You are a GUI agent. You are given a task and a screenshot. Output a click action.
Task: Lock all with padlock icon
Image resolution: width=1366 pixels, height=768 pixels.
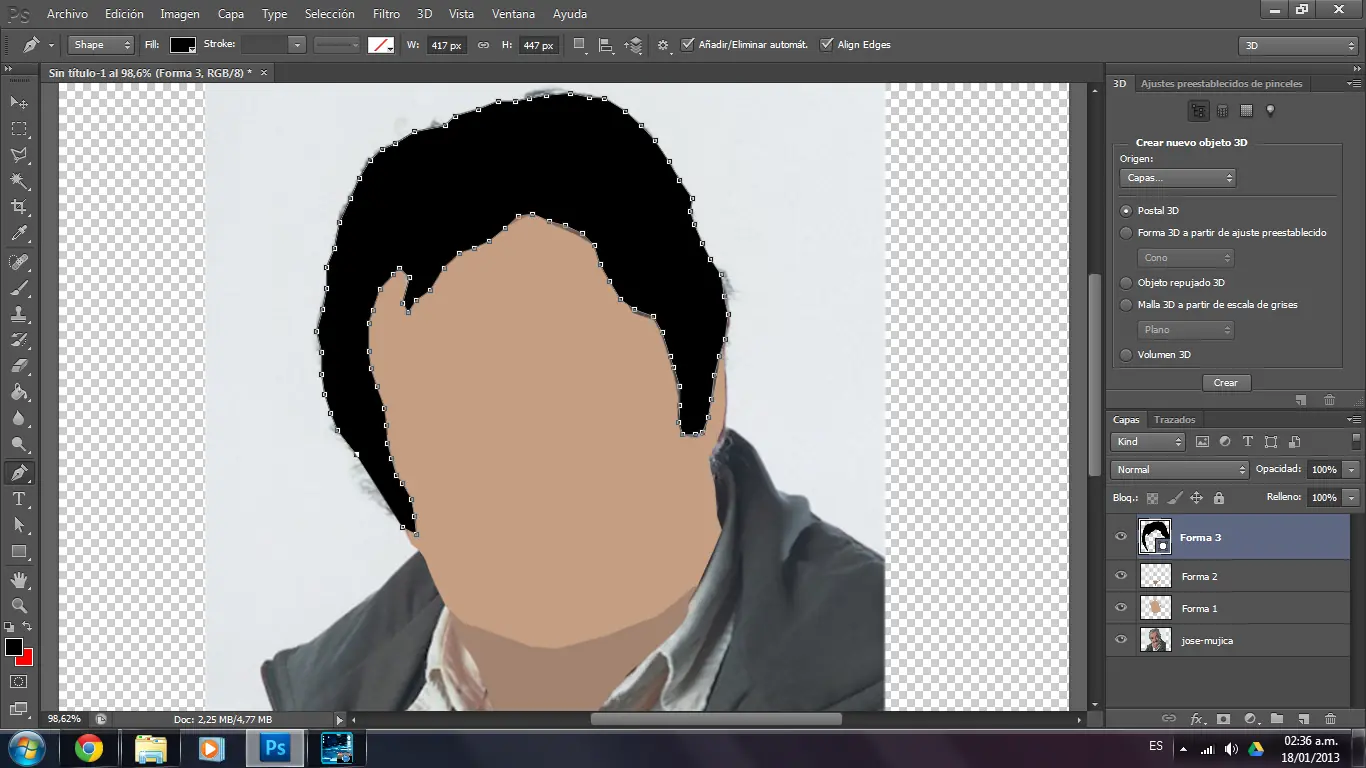(1218, 497)
